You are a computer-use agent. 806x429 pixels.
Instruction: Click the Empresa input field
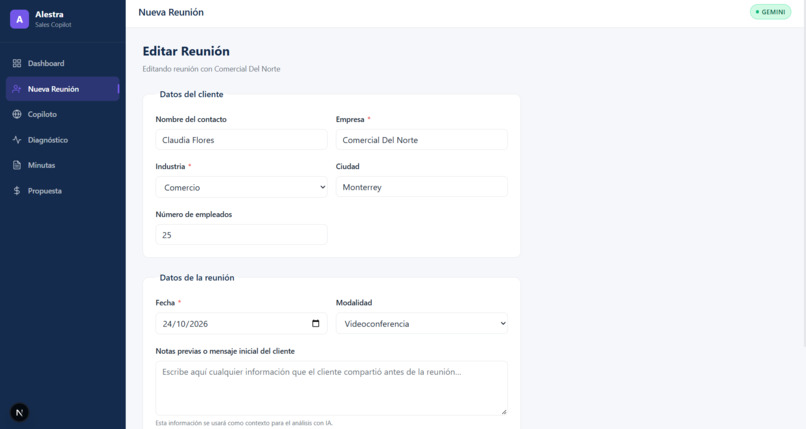point(422,140)
